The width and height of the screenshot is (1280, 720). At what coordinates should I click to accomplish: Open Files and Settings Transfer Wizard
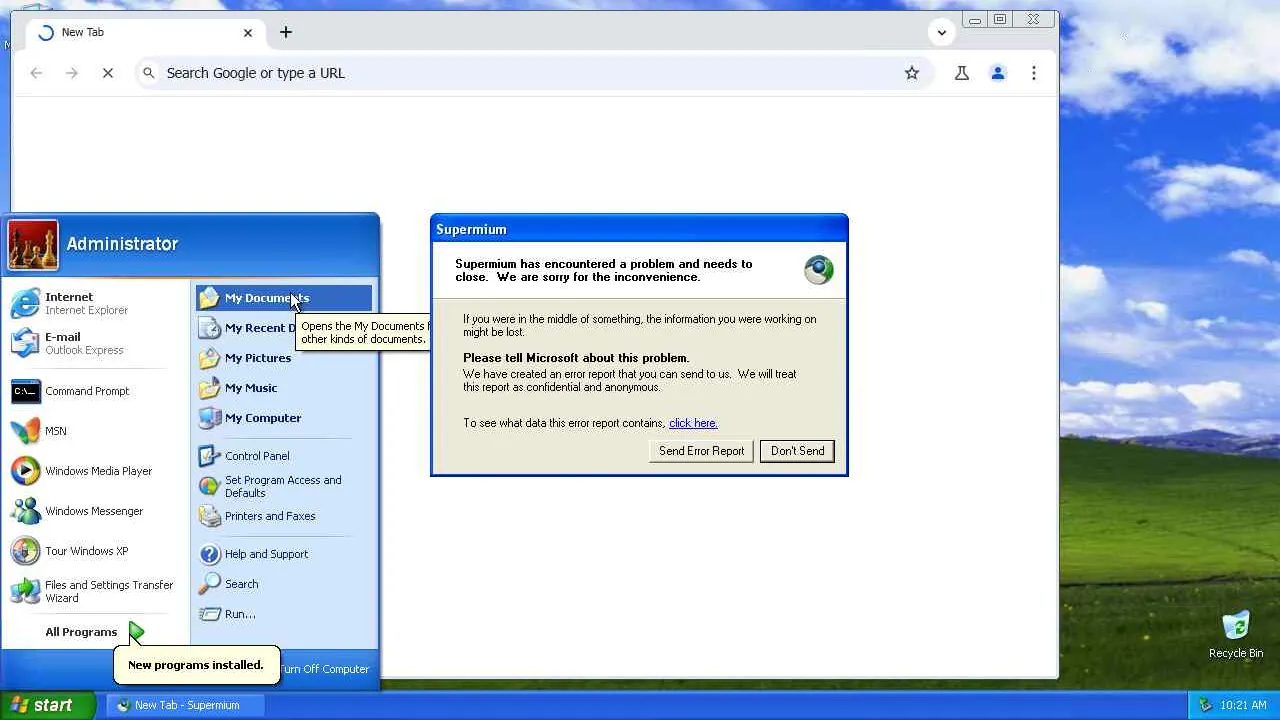96,591
